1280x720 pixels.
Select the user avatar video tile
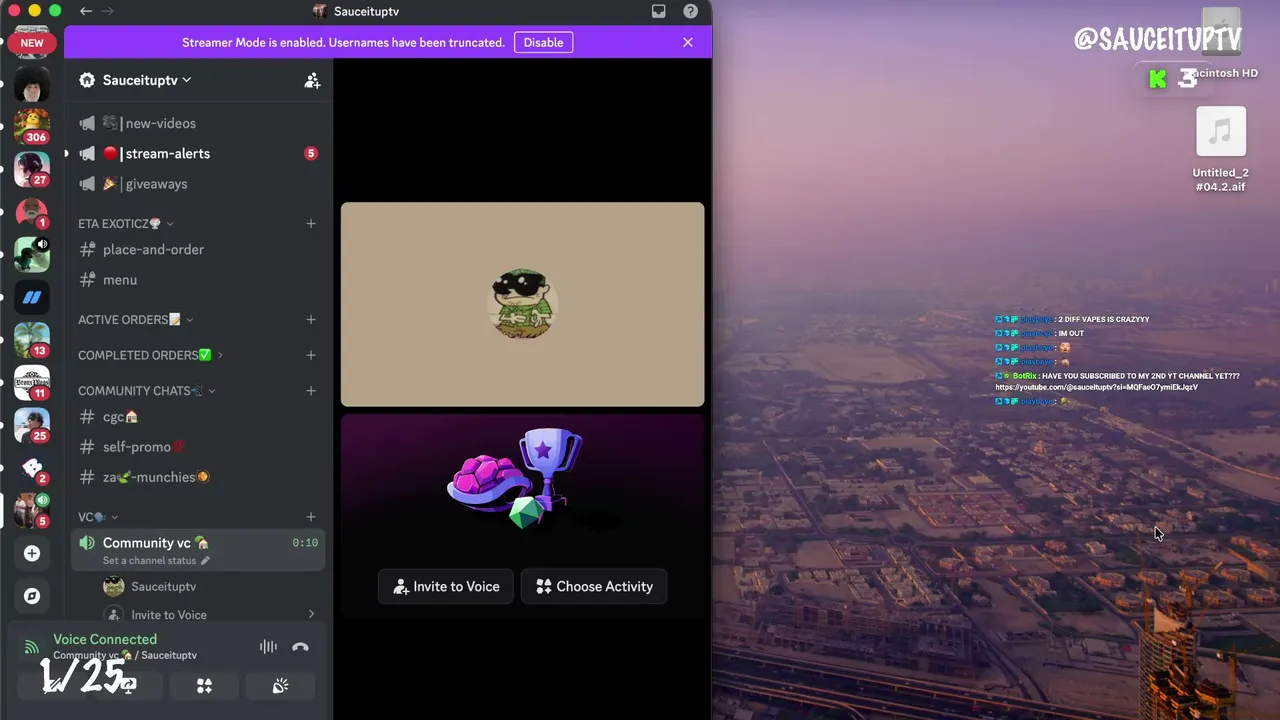click(522, 305)
